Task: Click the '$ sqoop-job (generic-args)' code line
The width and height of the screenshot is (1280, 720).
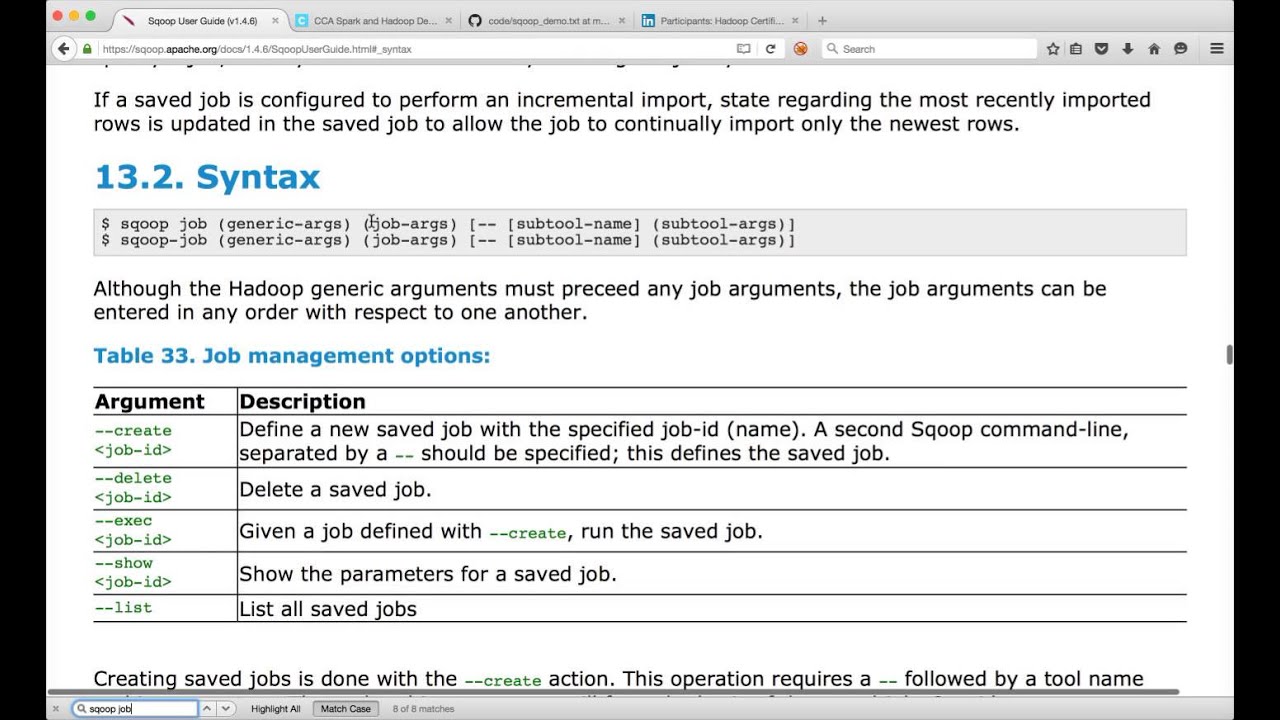Action: tap(448, 240)
